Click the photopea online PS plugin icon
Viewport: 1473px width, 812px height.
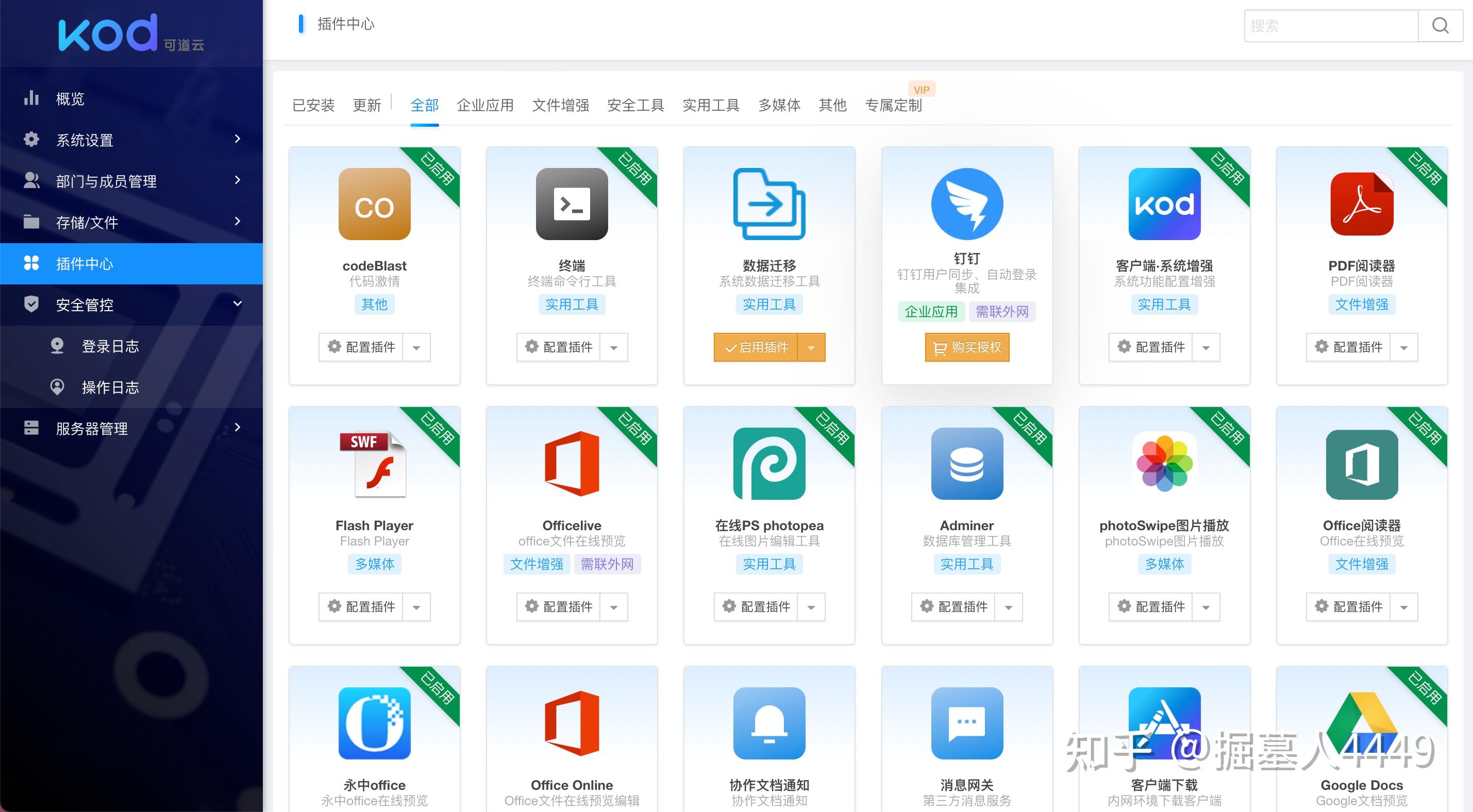pyautogui.click(x=768, y=464)
